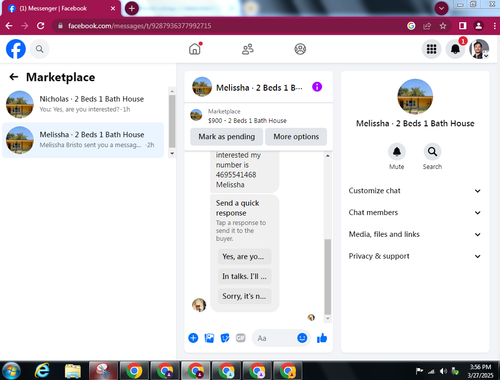Viewport: 500px width, 380px height.
Task: Open Windows Start button
Action: click(11, 371)
